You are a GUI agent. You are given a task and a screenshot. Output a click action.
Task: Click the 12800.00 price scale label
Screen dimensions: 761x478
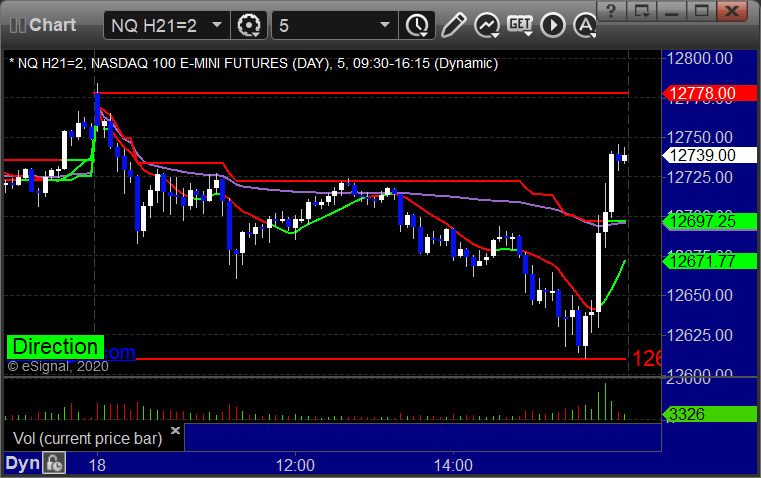700,59
